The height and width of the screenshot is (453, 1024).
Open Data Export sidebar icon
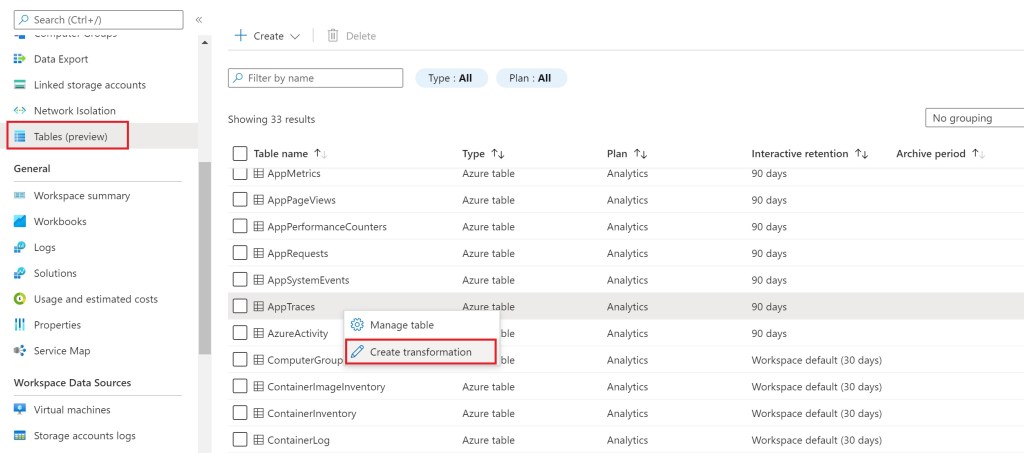tap(20, 59)
